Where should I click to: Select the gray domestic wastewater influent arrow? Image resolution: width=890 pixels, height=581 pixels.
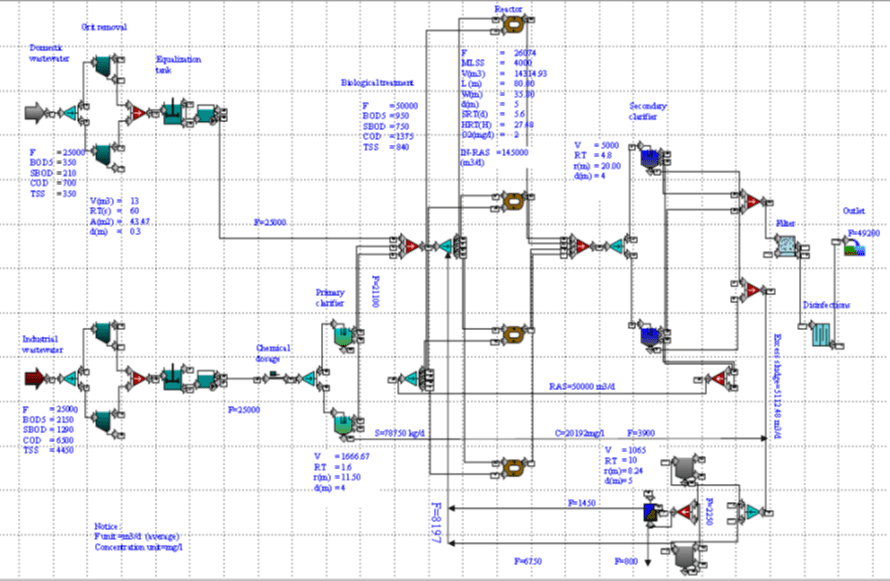33,113
